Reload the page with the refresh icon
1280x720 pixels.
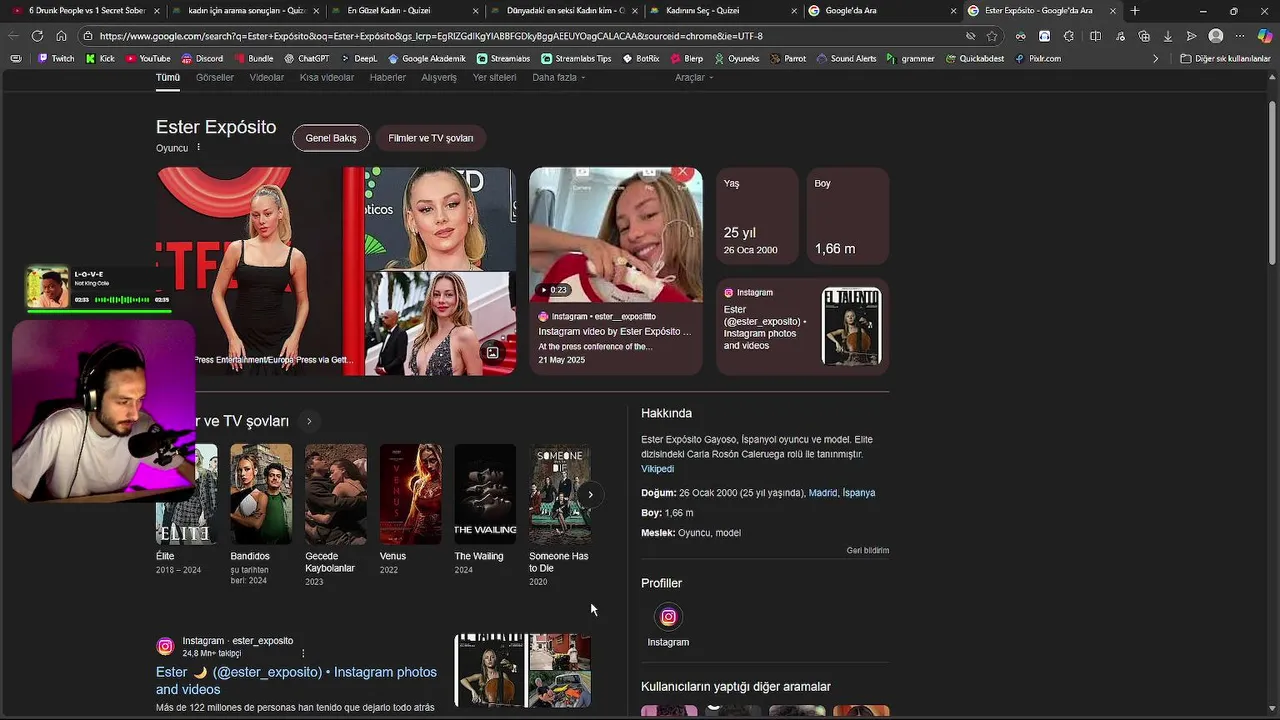[37, 36]
